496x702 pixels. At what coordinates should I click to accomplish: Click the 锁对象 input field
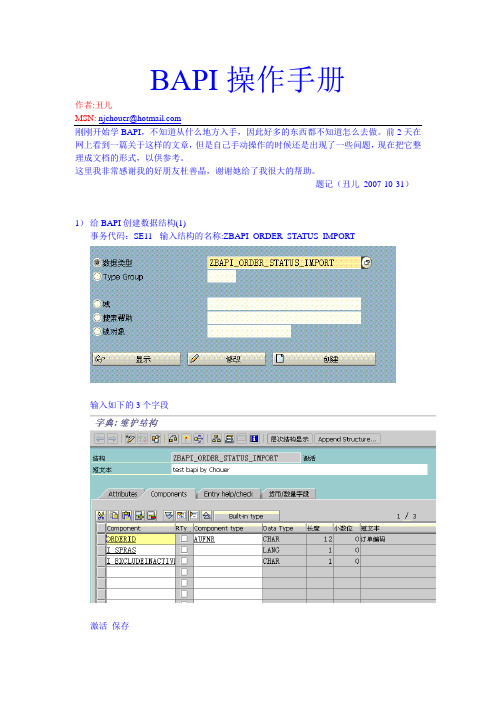pos(249,331)
